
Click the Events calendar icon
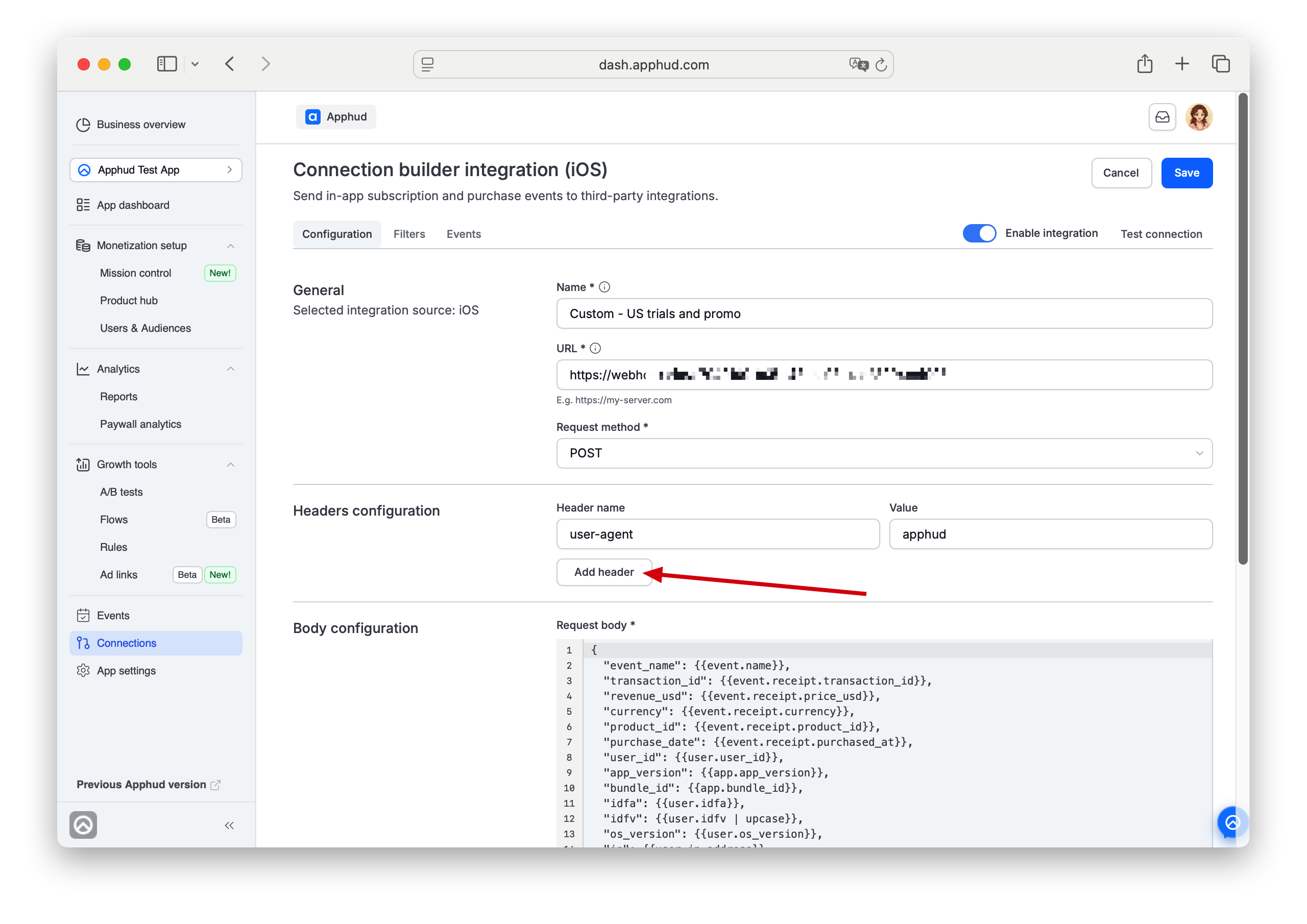[83, 616]
